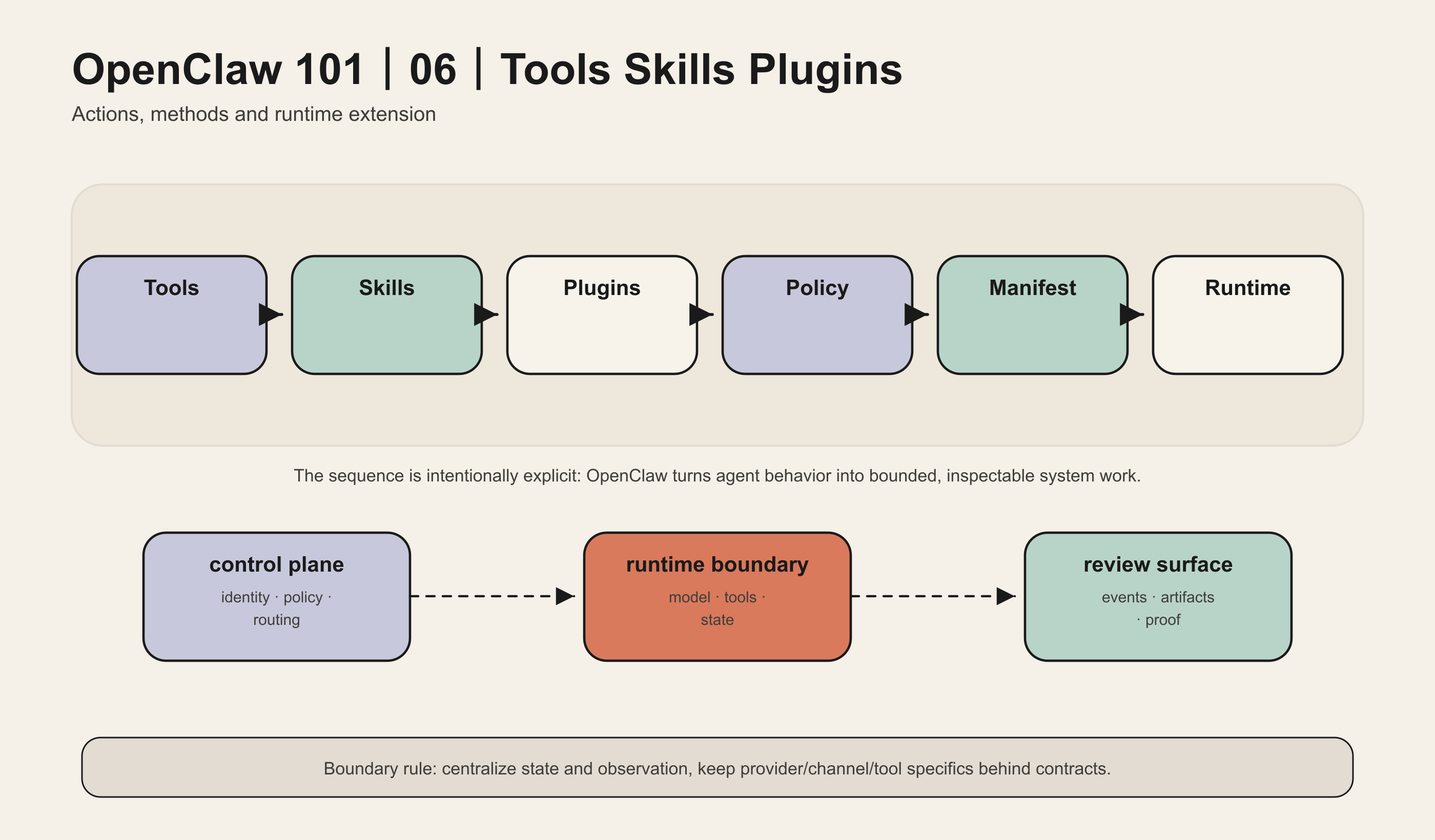The image size is (1435, 840).
Task: Click the Runtime box at sequence end
Action: 1247,314
